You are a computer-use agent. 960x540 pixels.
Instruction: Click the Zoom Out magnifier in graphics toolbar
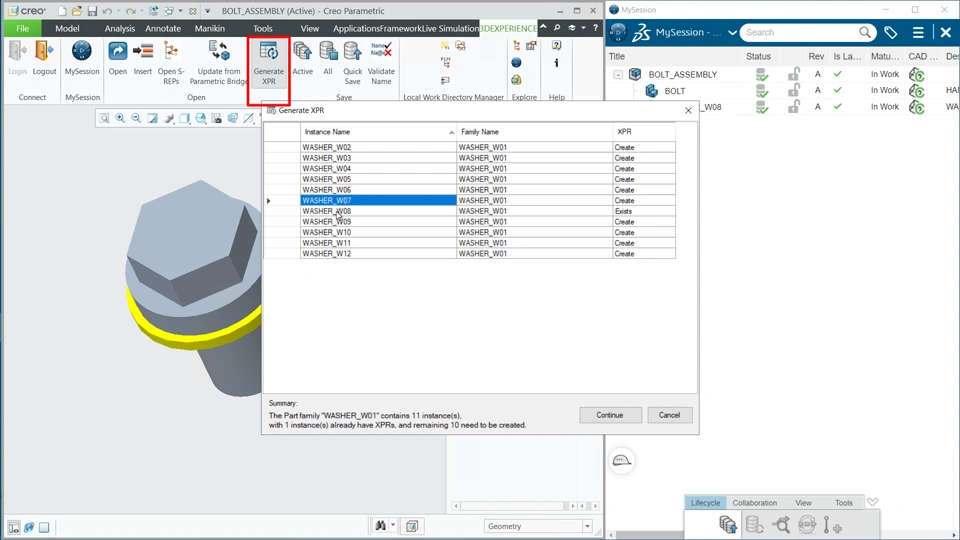coord(136,118)
